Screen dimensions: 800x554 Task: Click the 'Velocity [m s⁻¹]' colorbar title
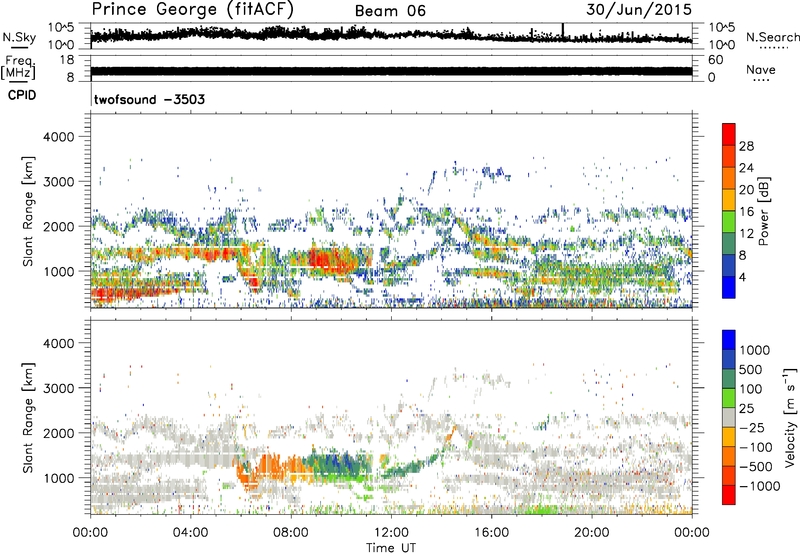[x=790, y=417]
